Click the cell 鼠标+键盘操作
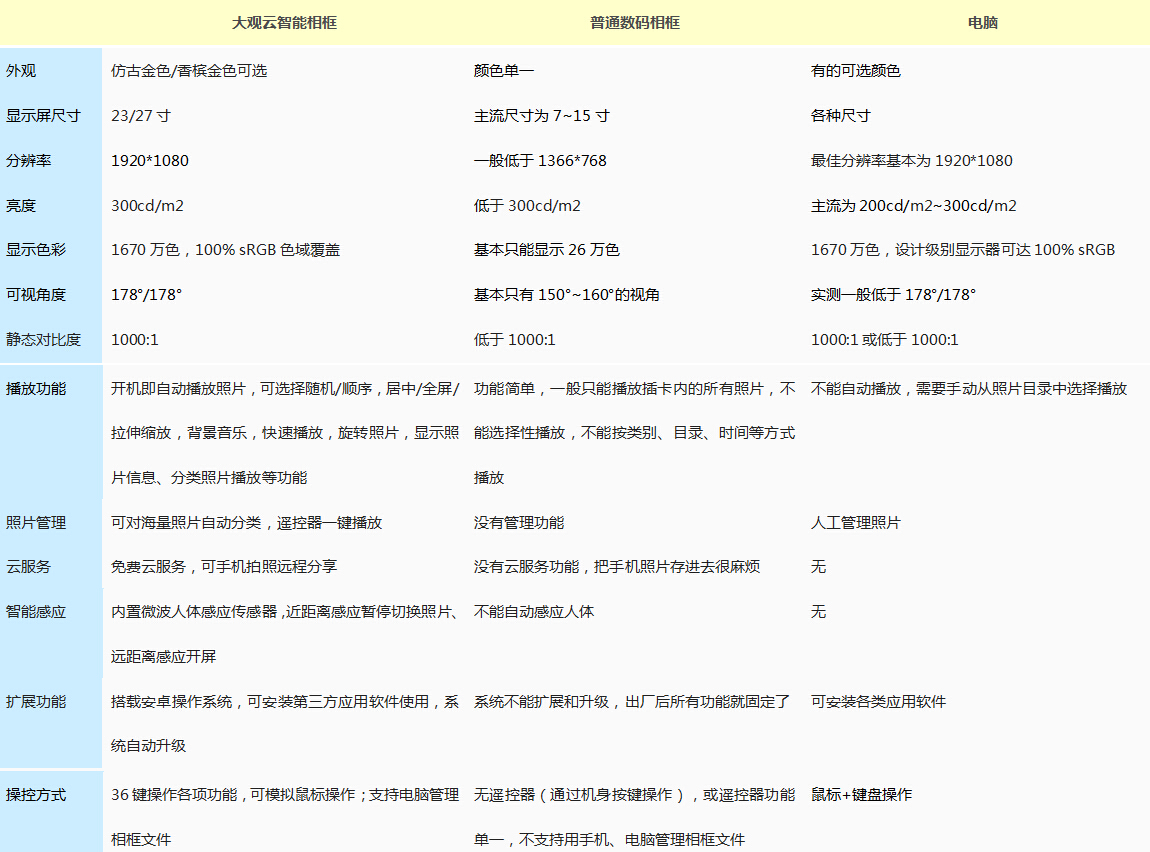Viewport: 1150px width, 852px height. pos(861,795)
